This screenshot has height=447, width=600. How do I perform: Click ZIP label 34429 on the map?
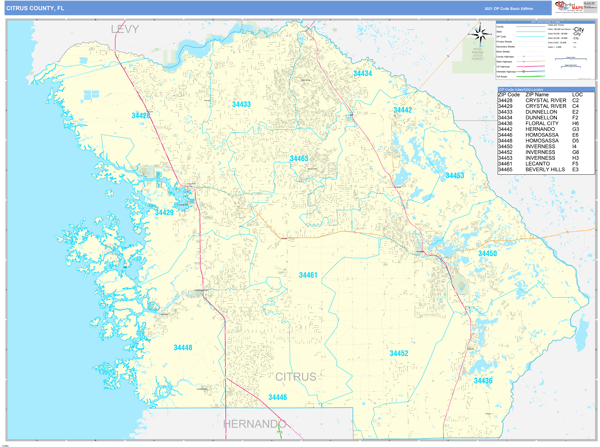pyautogui.click(x=164, y=212)
